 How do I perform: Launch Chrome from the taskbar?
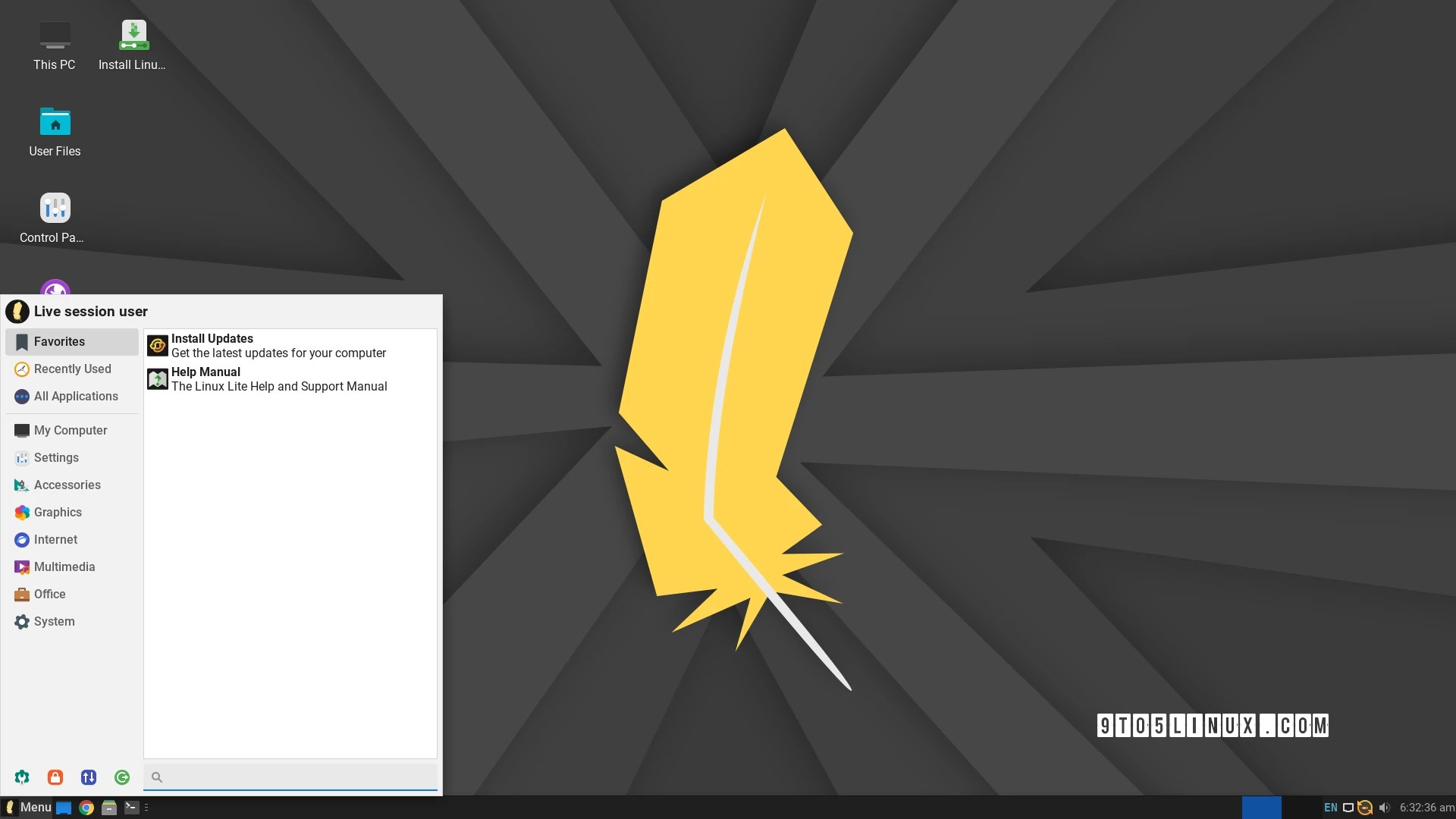coord(86,808)
